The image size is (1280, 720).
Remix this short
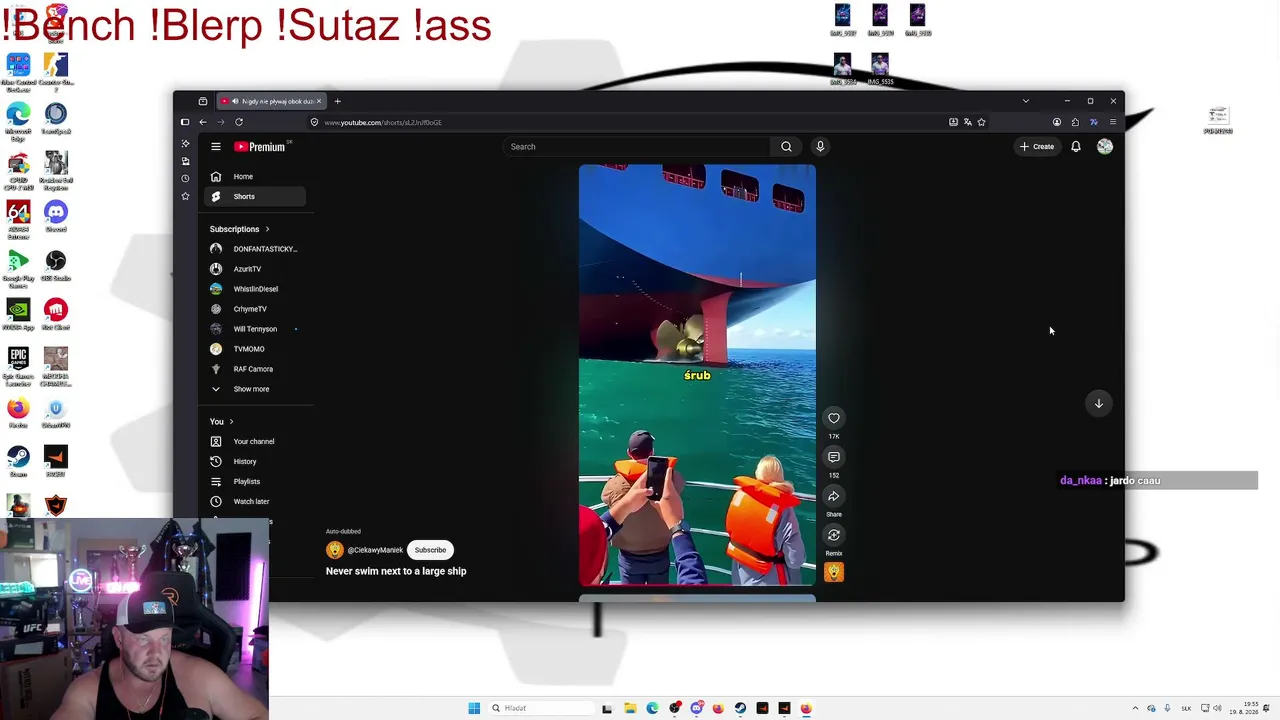(834, 535)
